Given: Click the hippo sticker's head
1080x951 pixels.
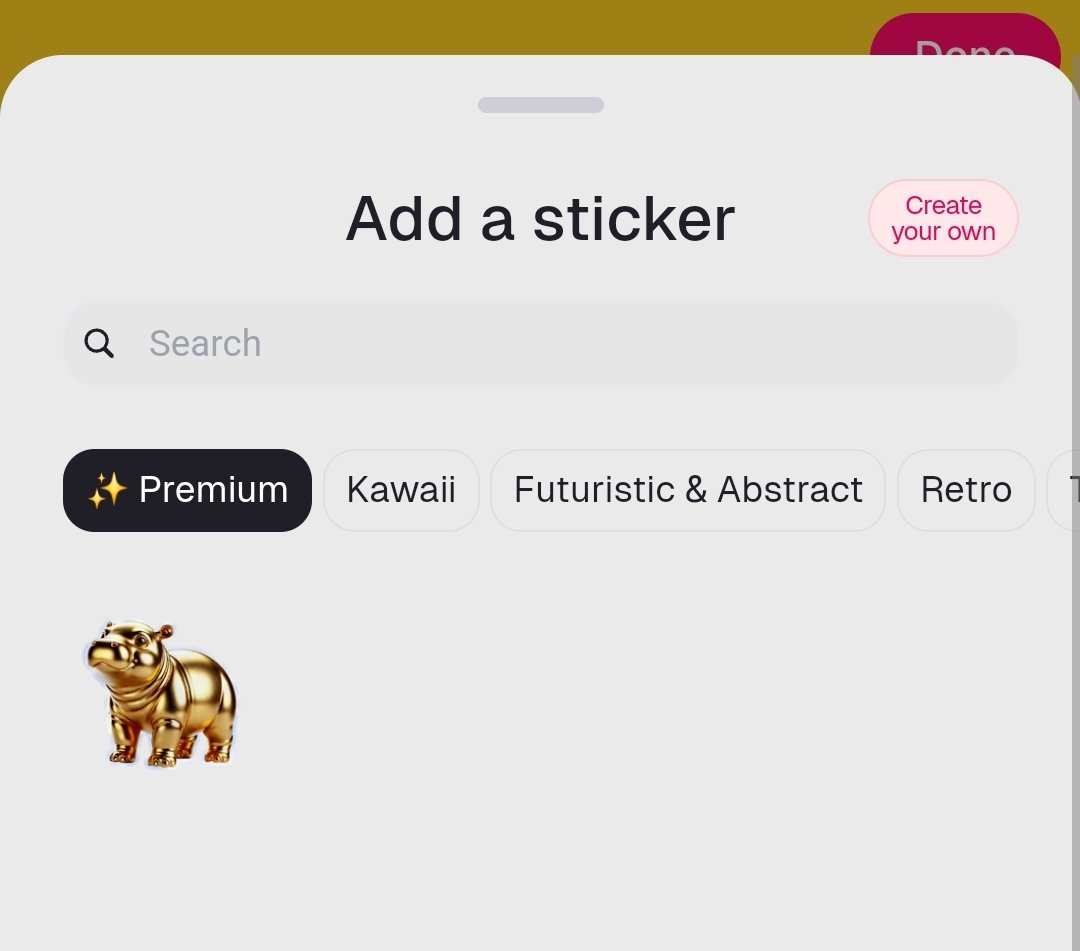Looking at the screenshot, I should pos(124,647).
